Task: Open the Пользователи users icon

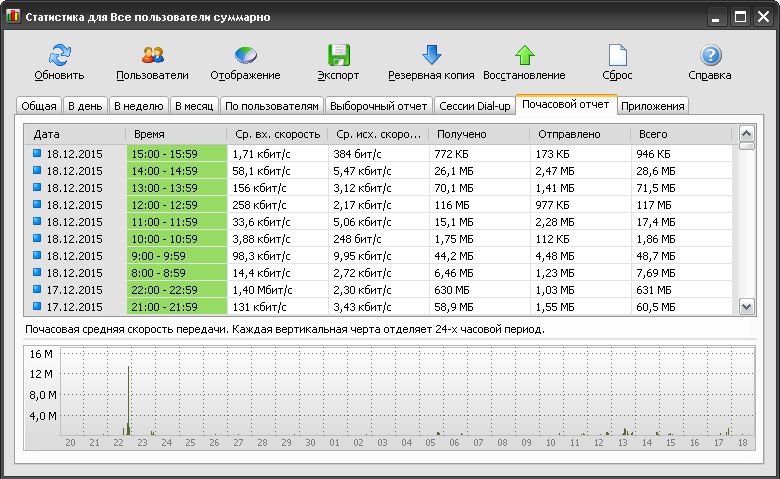Action: (152, 55)
